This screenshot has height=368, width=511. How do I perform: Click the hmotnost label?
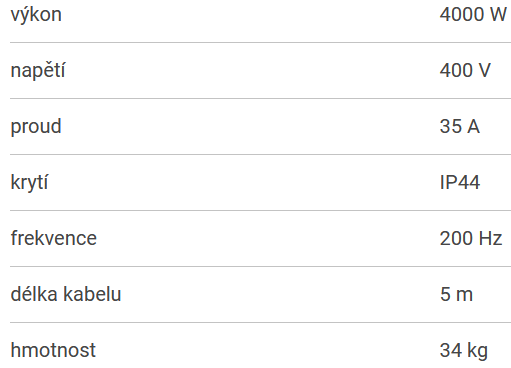point(53,350)
